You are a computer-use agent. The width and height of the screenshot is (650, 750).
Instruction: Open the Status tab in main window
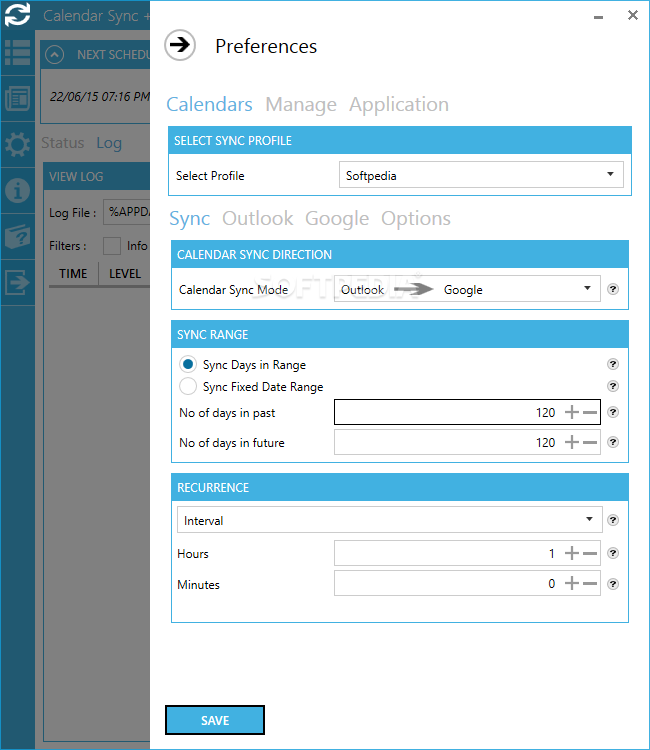click(x=63, y=143)
